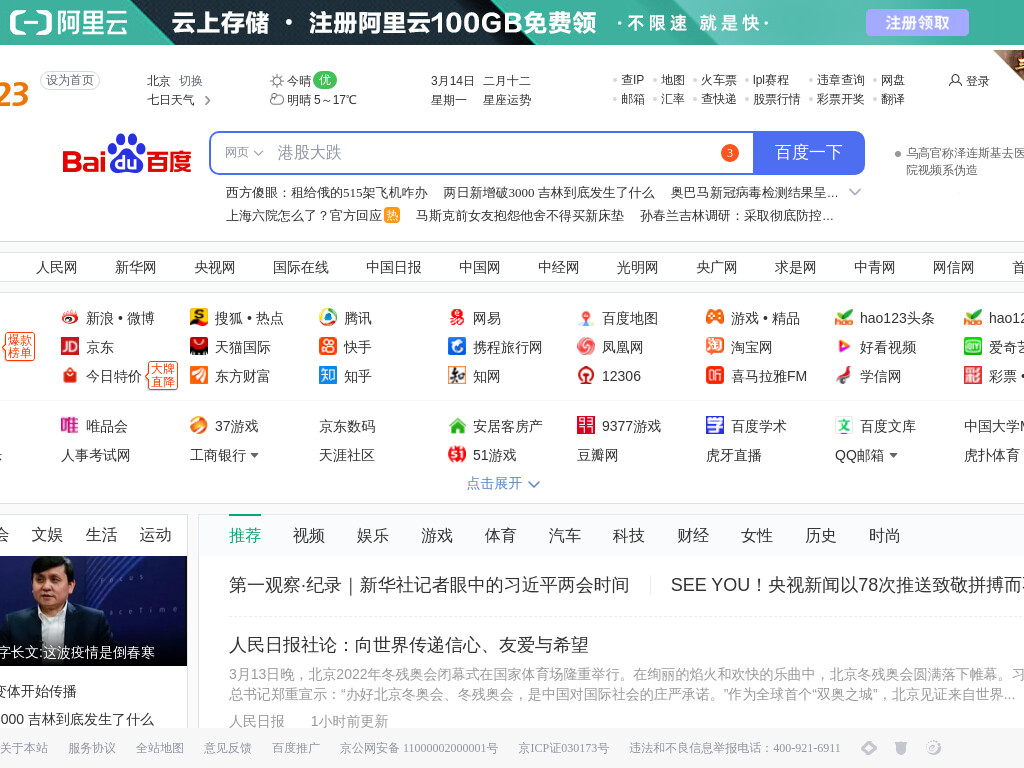Click the 违章查询 quick link
1024x768 pixels.
(x=840, y=80)
